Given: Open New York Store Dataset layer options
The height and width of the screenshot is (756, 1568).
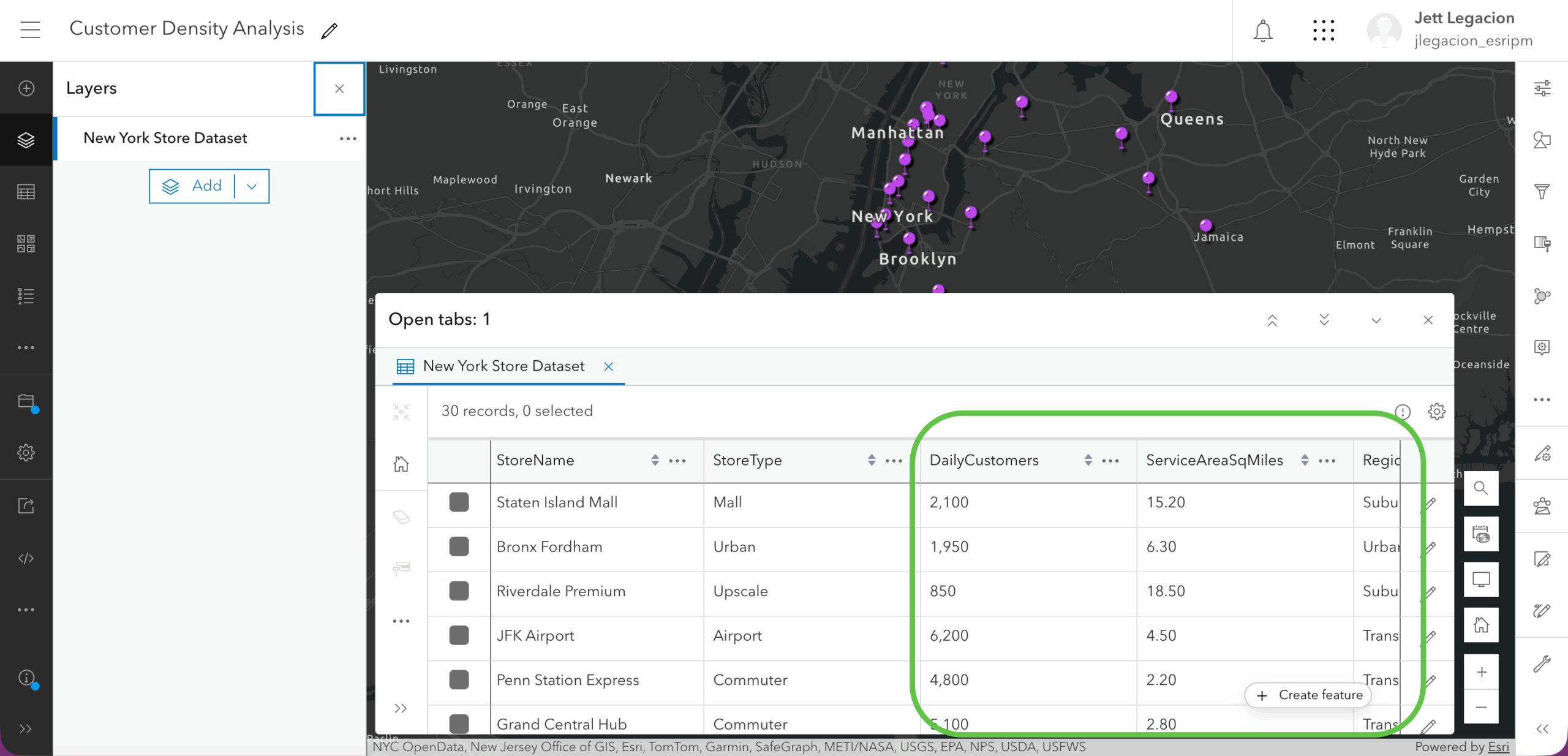Looking at the screenshot, I should [348, 138].
